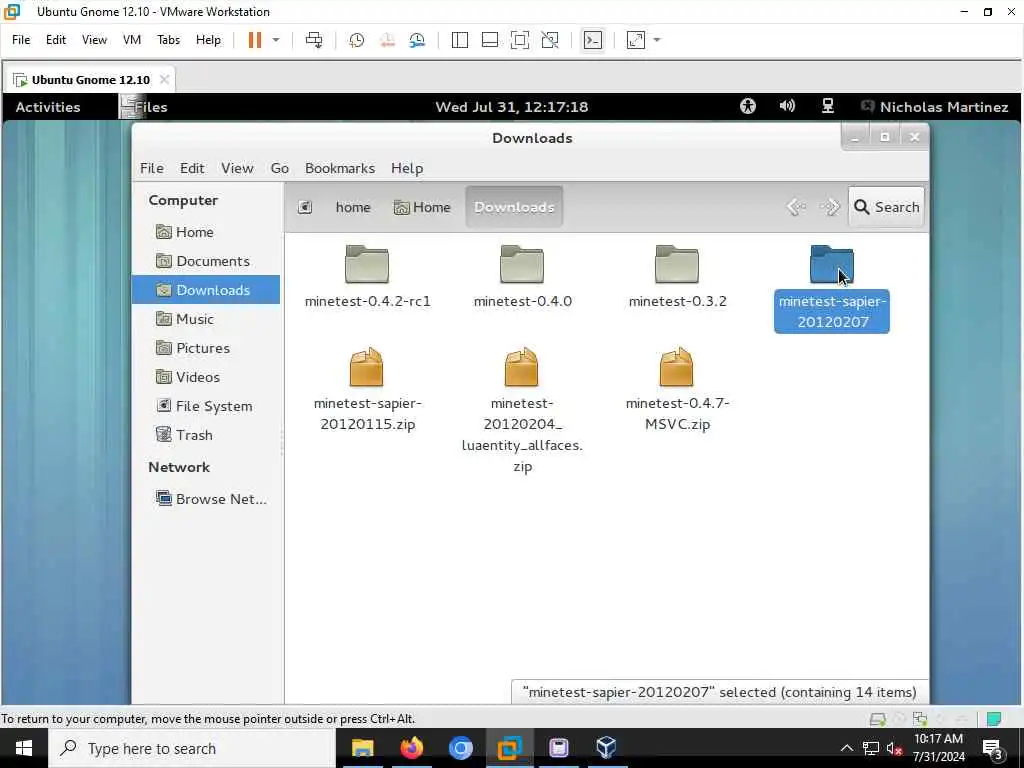Open the VM menu

click(132, 40)
